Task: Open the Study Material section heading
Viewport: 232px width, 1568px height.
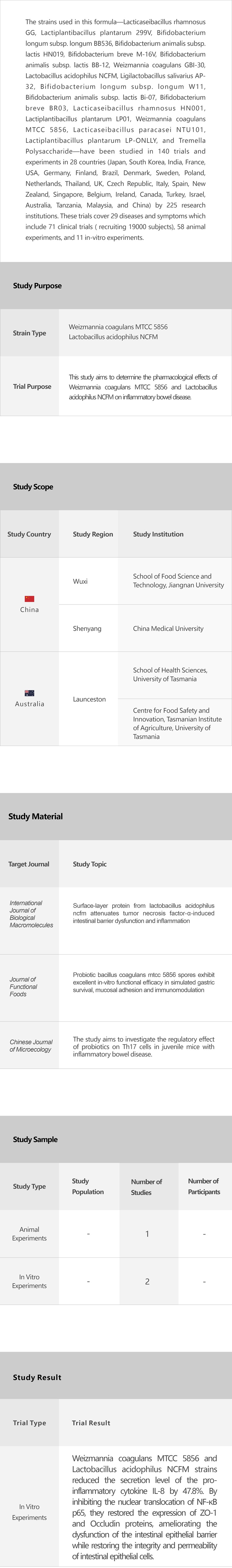Action: pyautogui.click(x=35, y=816)
